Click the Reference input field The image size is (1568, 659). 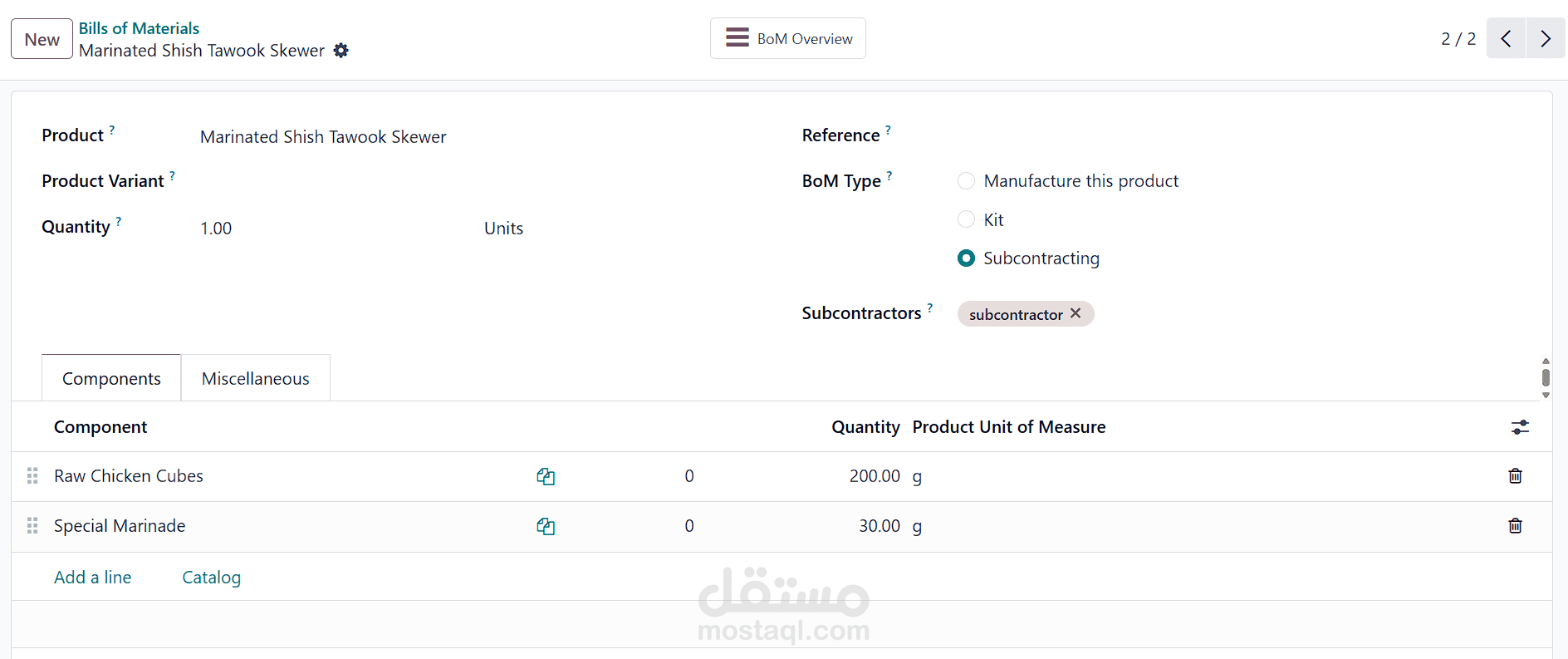coord(1163,136)
